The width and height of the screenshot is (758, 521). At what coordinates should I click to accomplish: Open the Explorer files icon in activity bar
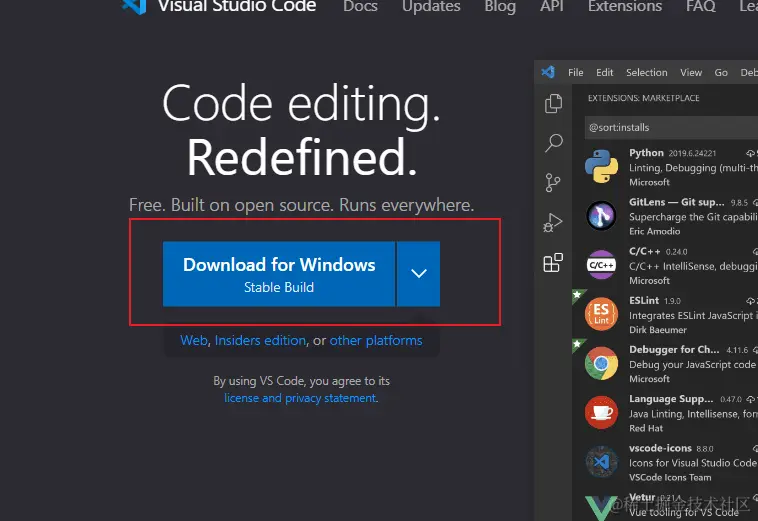point(553,103)
